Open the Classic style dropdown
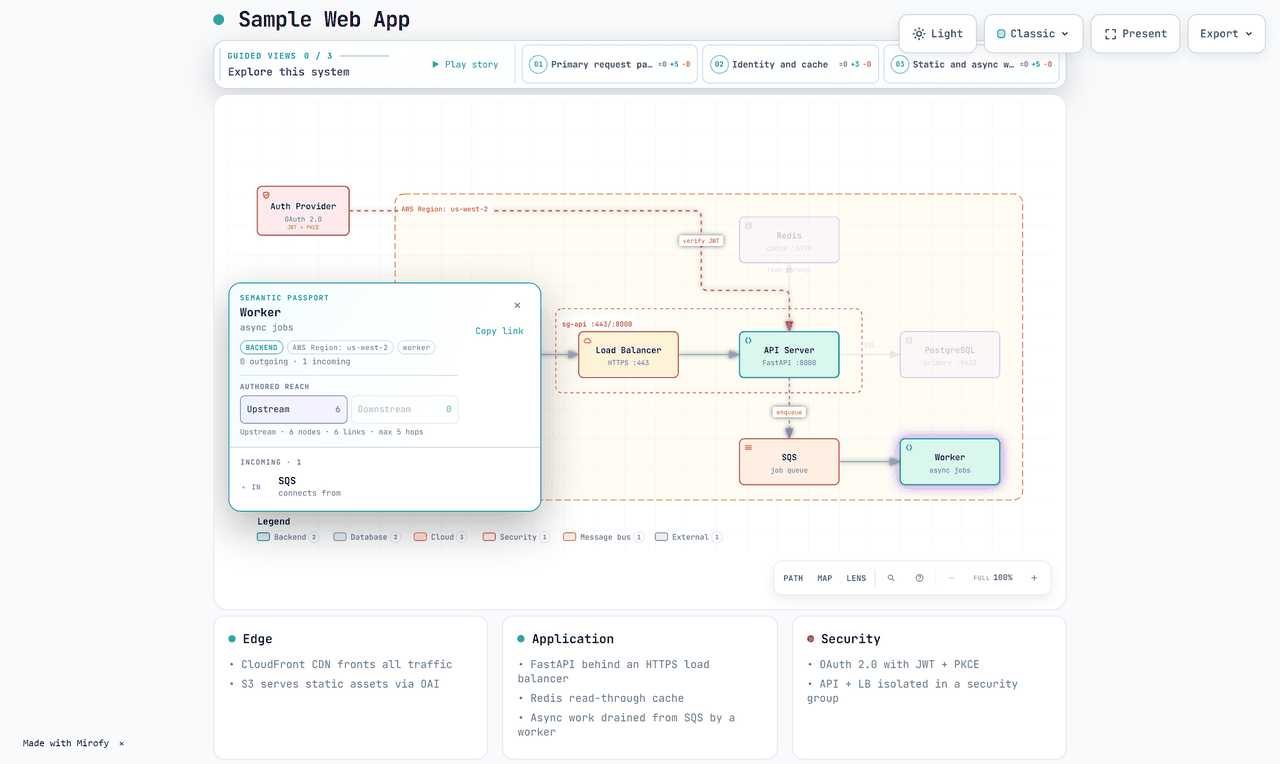 tap(1033, 34)
